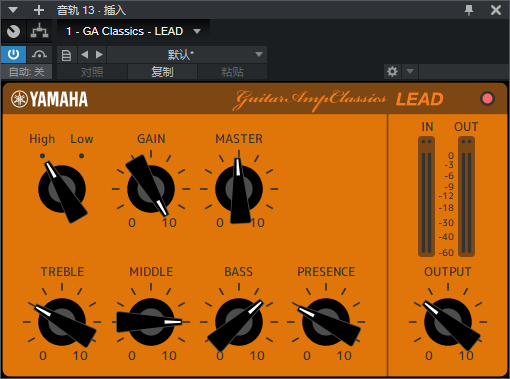Expand the GA Classics - LEAD plugin dropdown
The width and height of the screenshot is (510, 379).
click(x=197, y=31)
